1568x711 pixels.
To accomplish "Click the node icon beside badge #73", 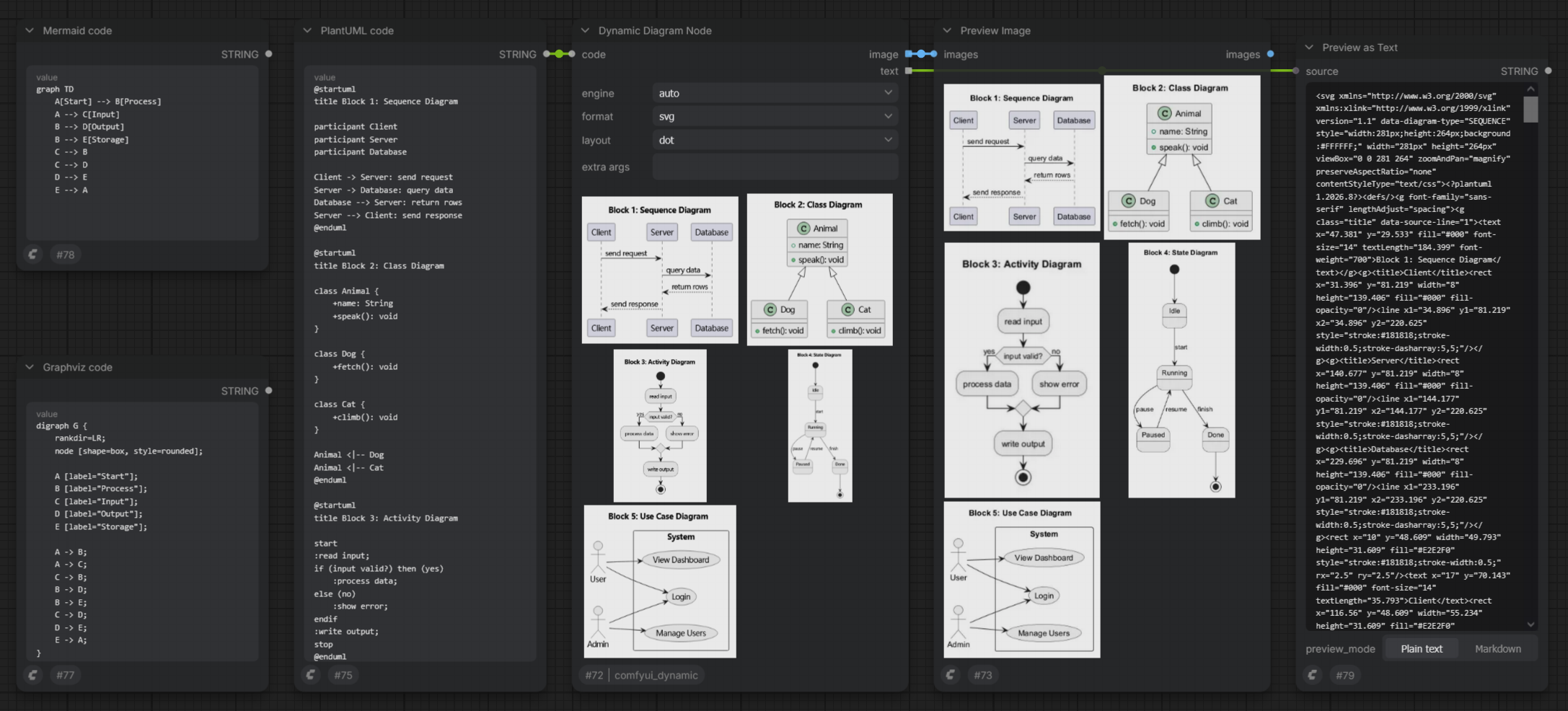I will [951, 675].
